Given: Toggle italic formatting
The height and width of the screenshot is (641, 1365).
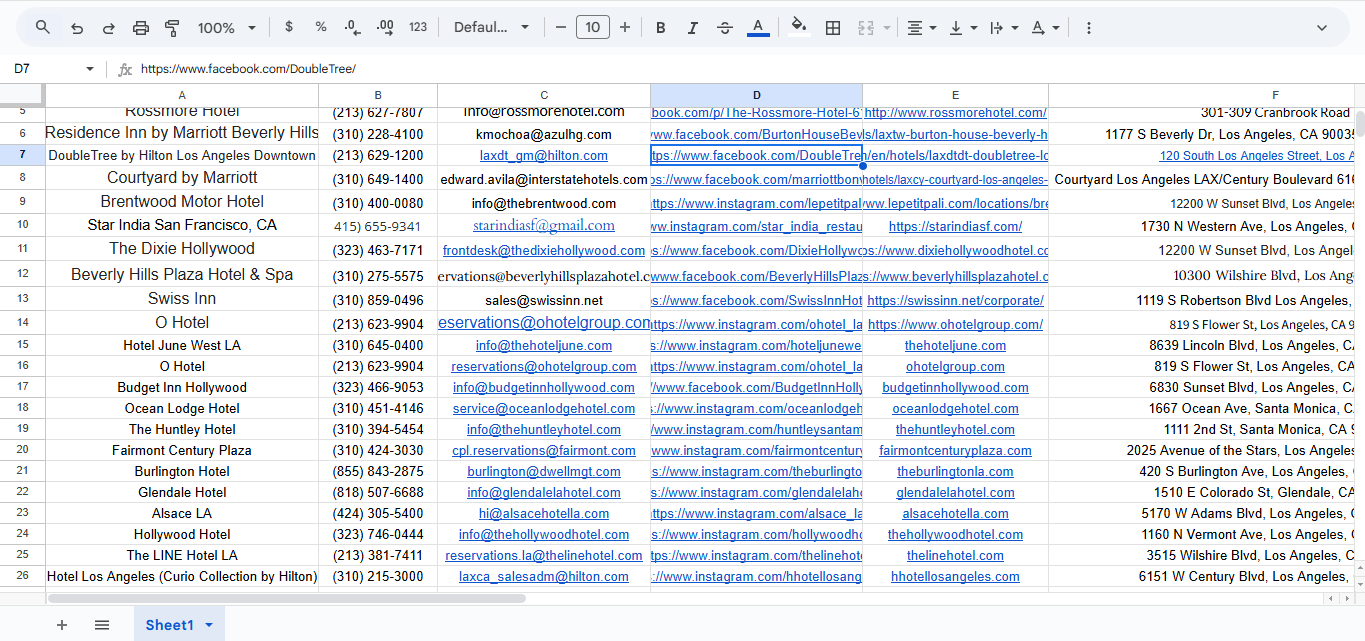Looking at the screenshot, I should (692, 27).
